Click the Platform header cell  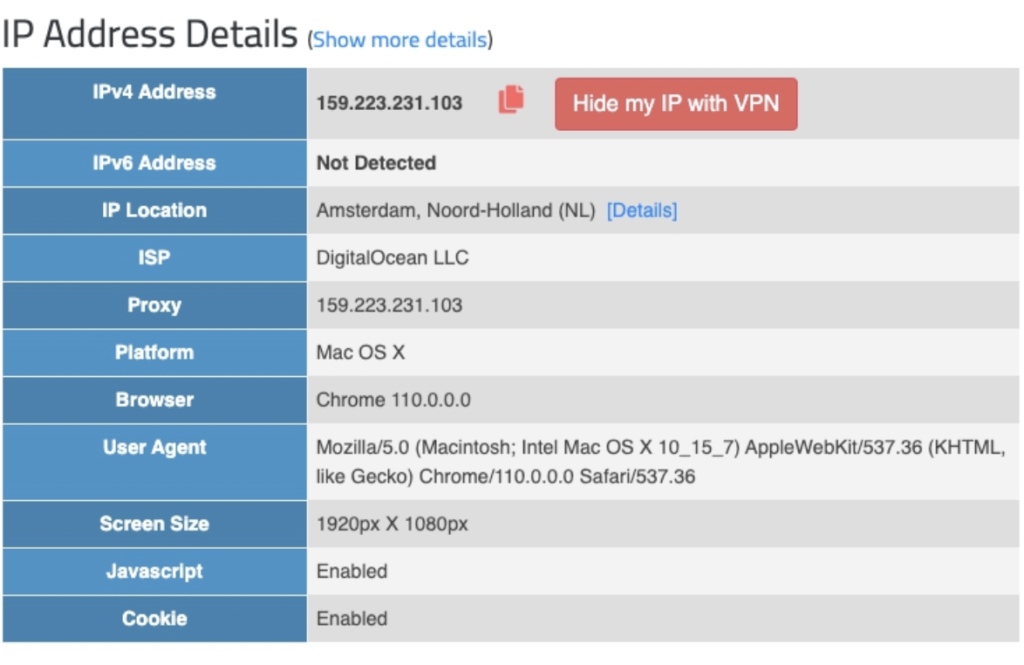click(155, 353)
